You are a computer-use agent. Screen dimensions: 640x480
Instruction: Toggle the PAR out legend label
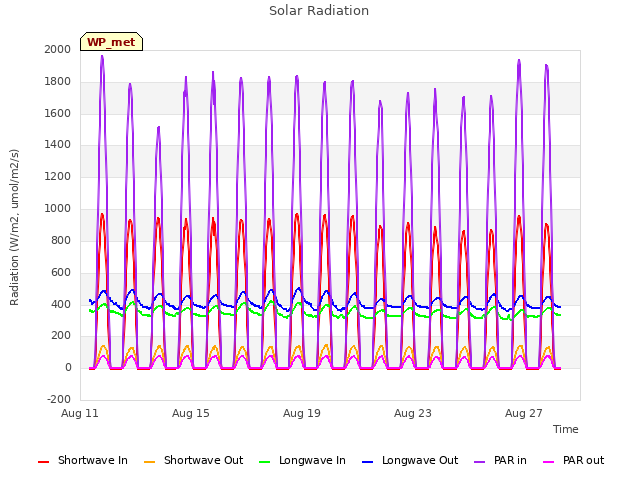(x=583, y=460)
